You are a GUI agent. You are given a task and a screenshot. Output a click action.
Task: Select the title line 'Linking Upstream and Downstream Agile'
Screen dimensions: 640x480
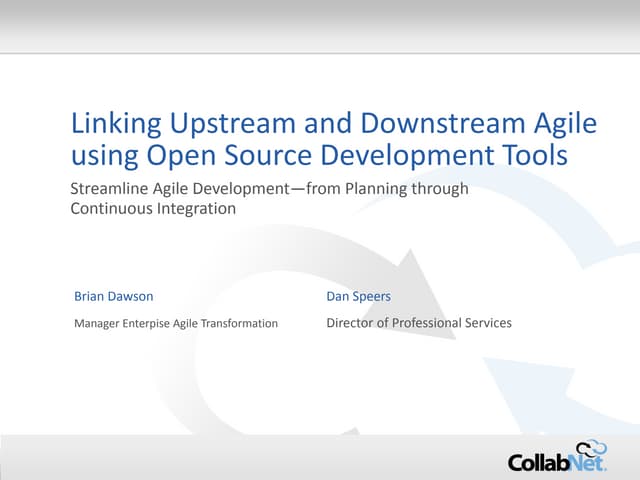click(x=333, y=124)
